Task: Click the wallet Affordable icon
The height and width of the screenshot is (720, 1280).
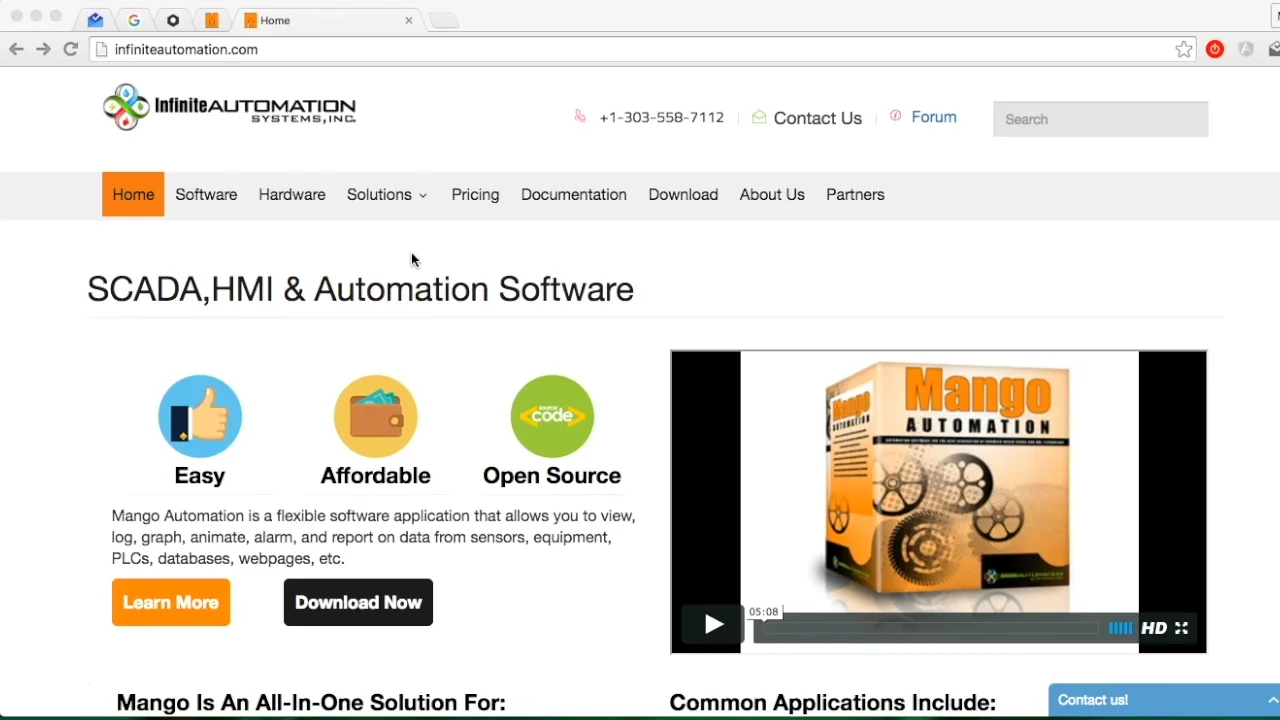Action: (x=376, y=416)
